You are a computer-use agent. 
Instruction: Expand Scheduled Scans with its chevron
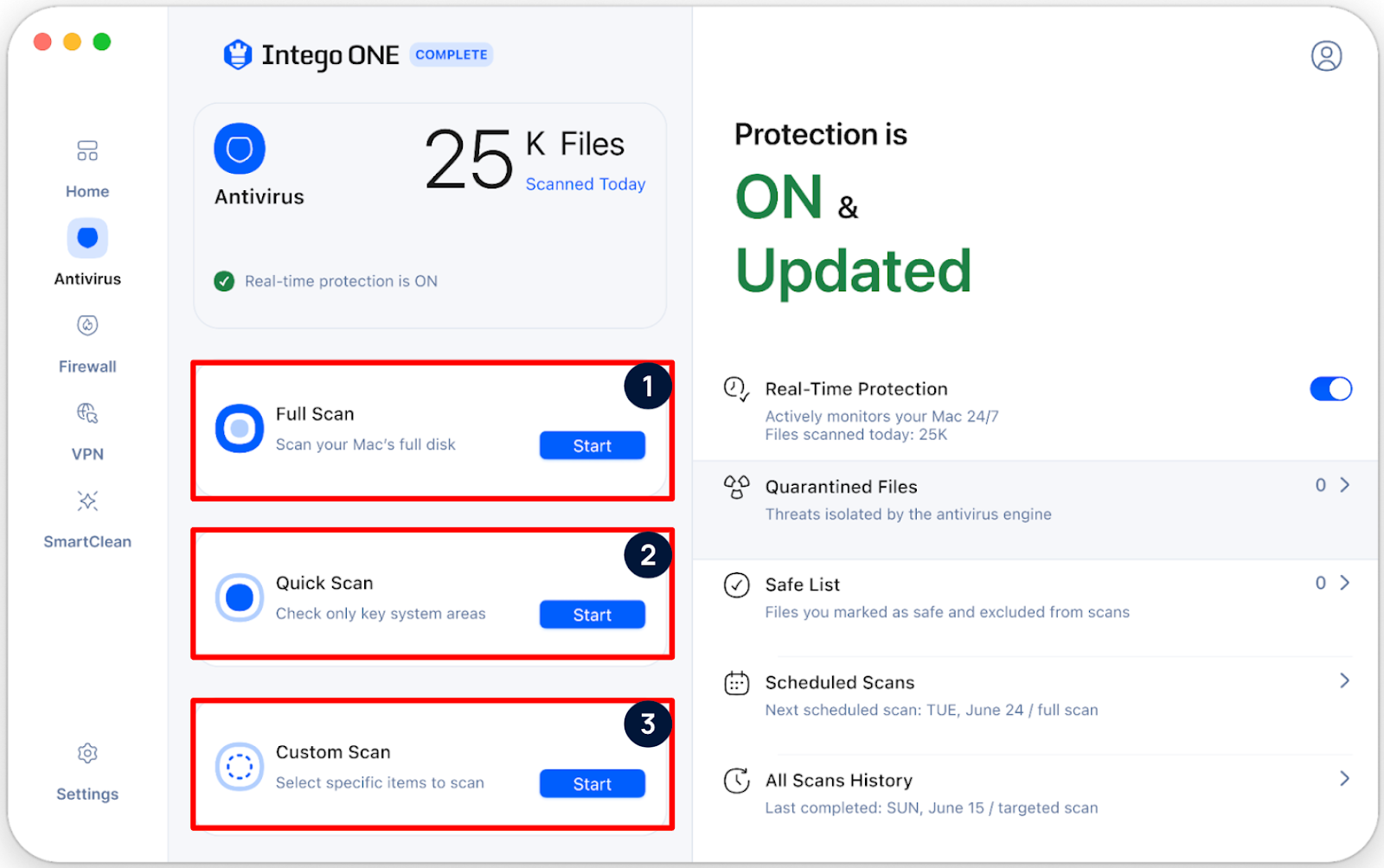tap(1345, 680)
